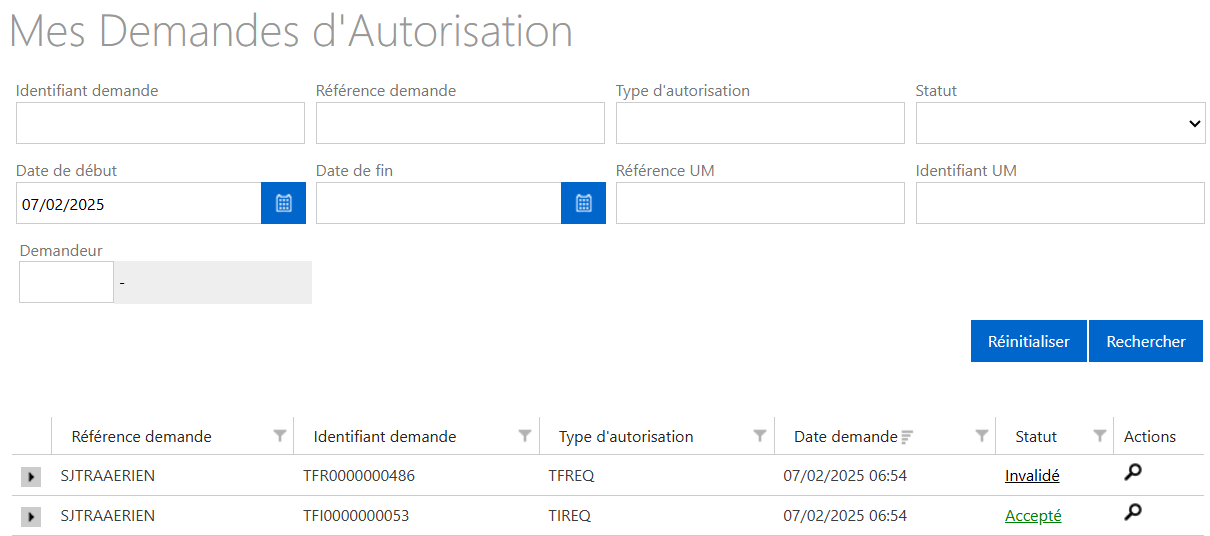This screenshot has height=536, width=1210.
Task: Click into the Référence UM field
Action: pyautogui.click(x=760, y=203)
